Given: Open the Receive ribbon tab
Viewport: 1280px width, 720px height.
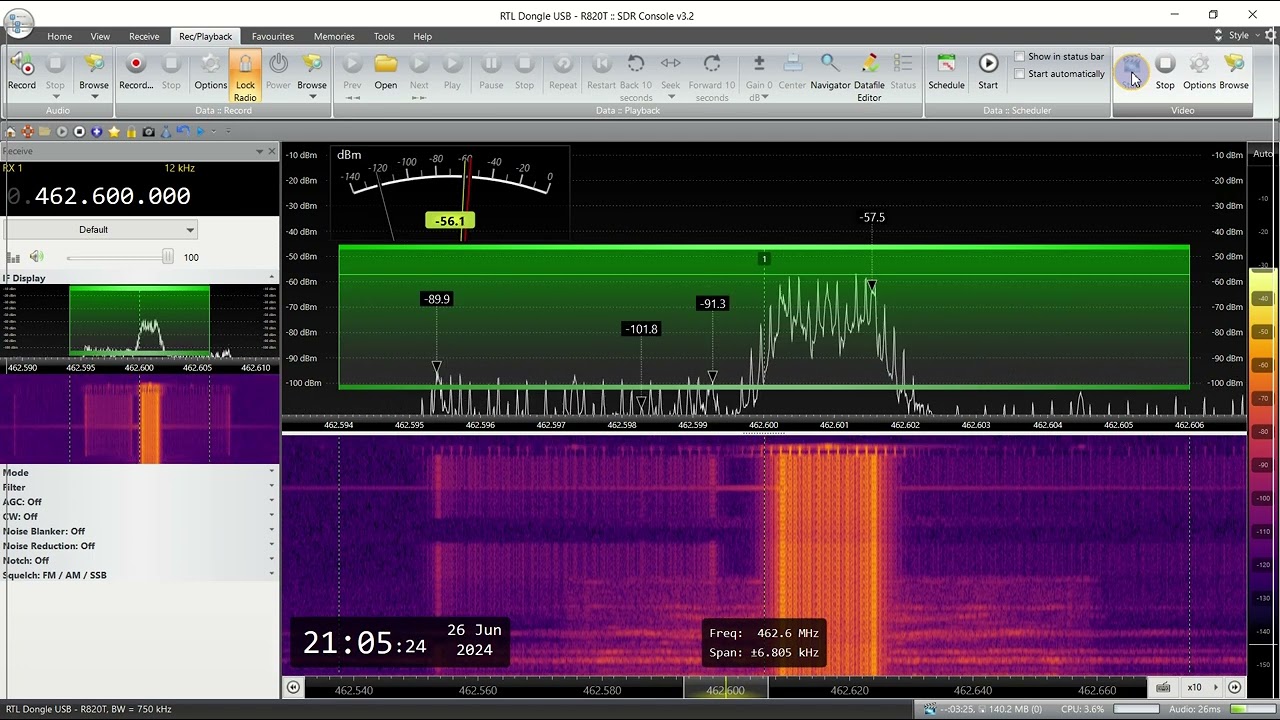Looking at the screenshot, I should pyautogui.click(x=144, y=36).
